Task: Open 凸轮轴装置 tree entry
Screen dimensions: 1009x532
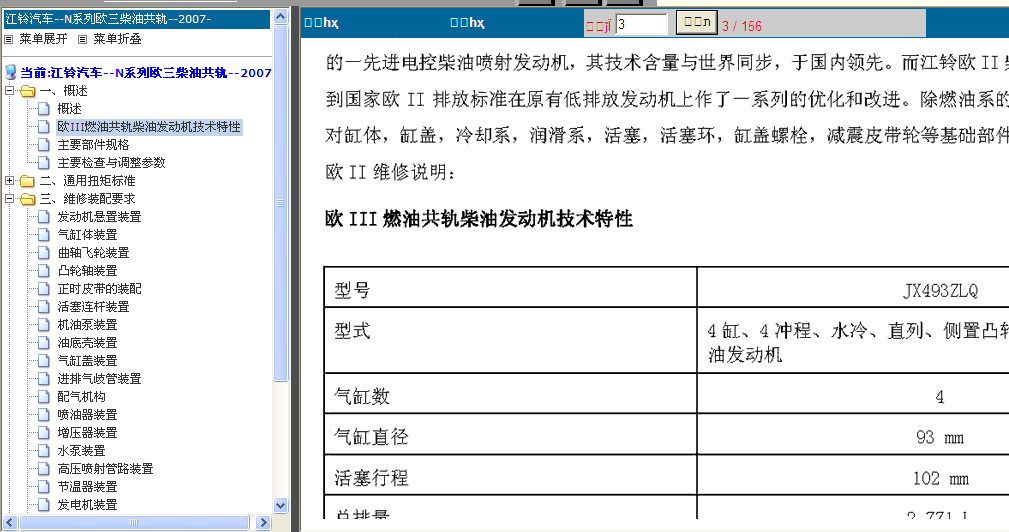Action: click(88, 271)
